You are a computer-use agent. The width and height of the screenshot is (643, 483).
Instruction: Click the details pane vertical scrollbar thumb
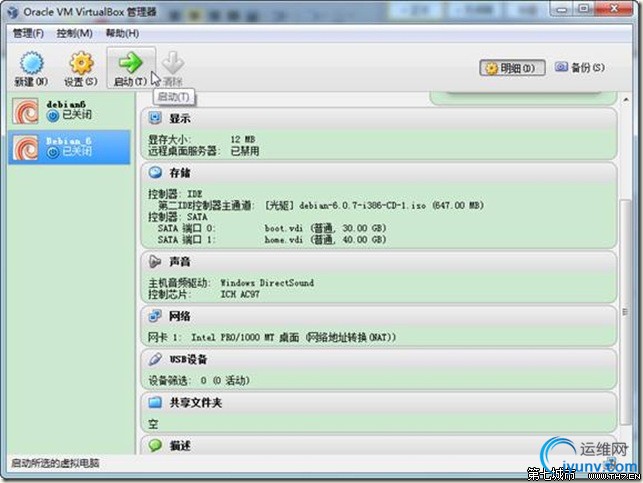[x=625, y=312]
